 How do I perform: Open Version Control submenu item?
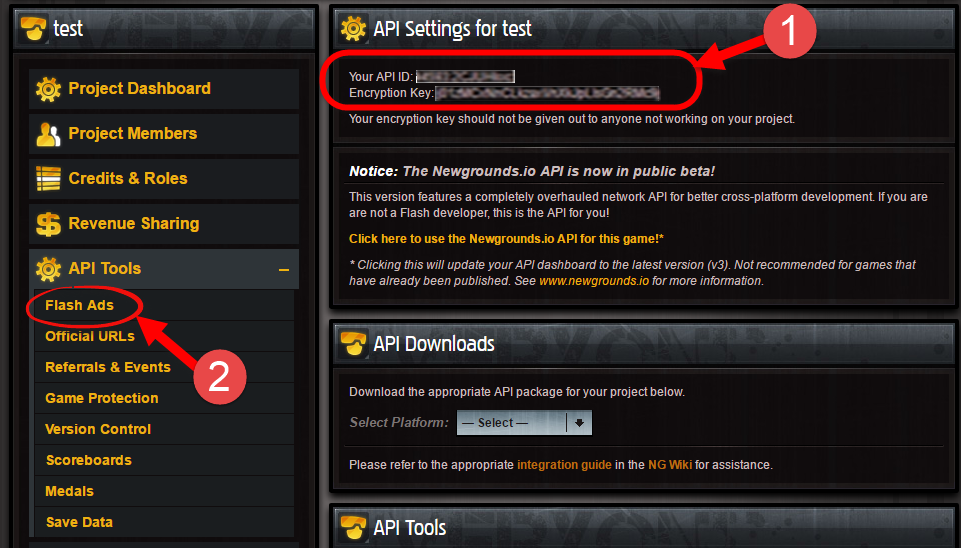164,429
